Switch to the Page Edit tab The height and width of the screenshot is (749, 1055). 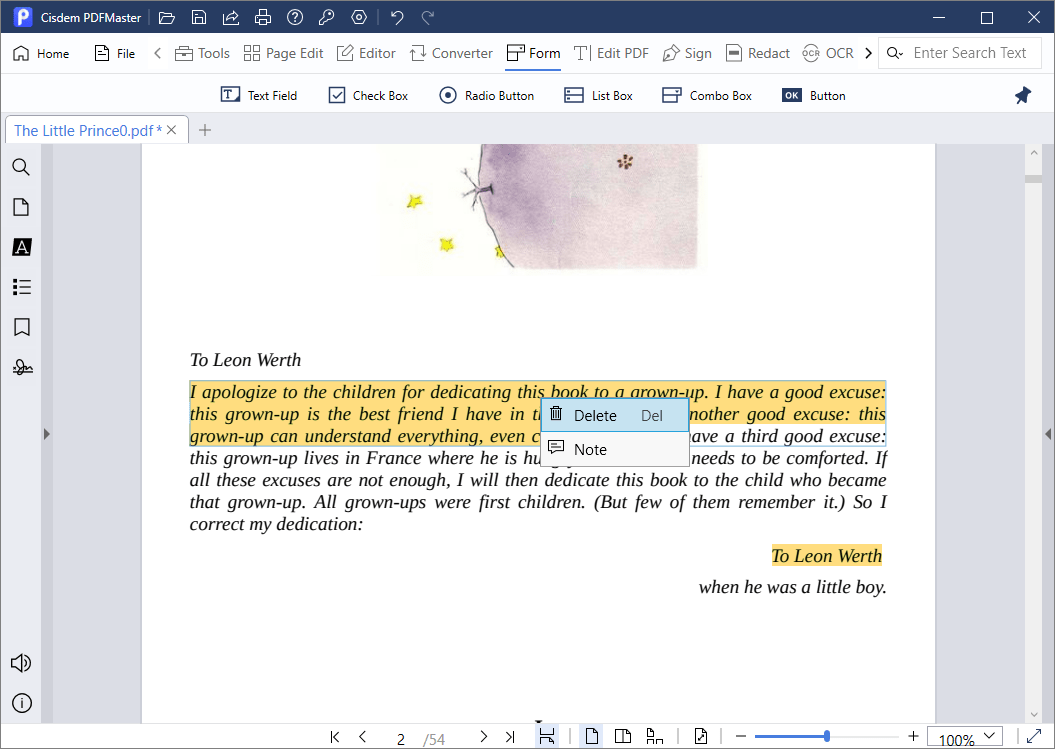tap(283, 53)
